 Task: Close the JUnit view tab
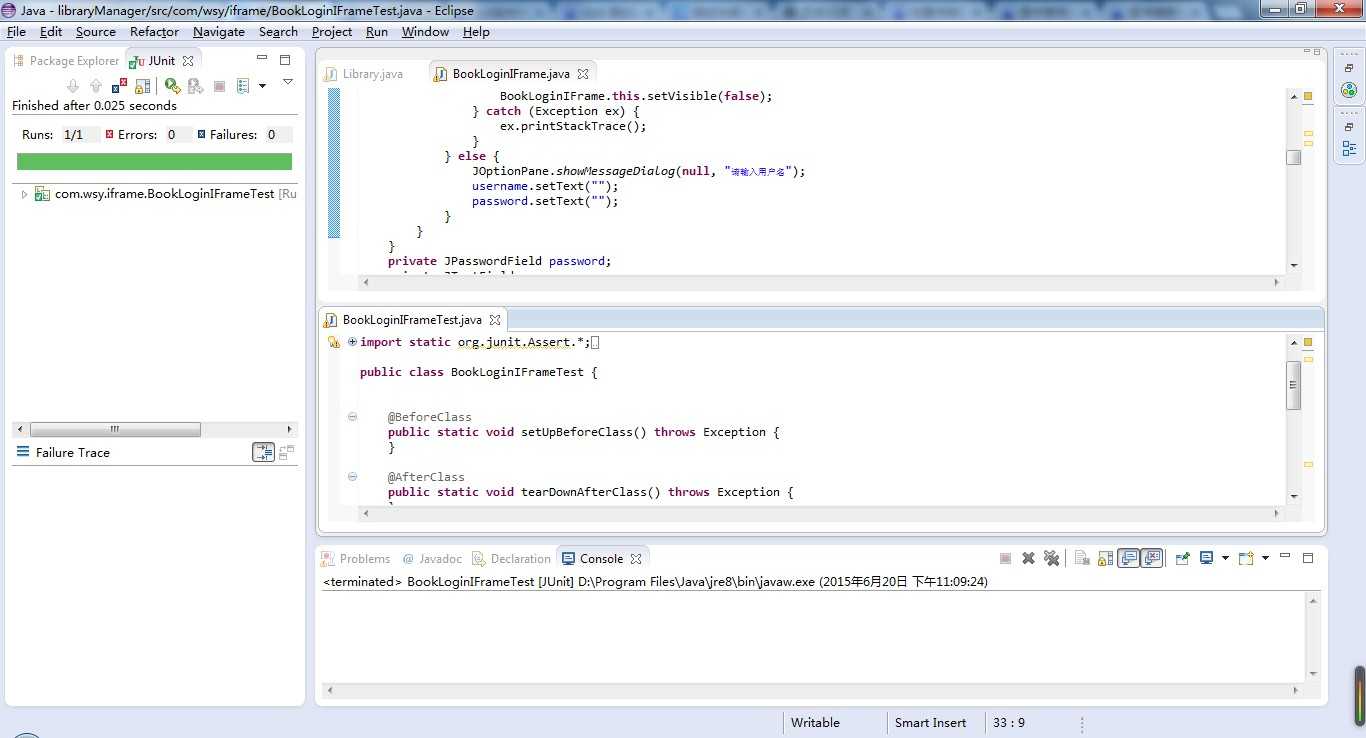click(x=187, y=60)
